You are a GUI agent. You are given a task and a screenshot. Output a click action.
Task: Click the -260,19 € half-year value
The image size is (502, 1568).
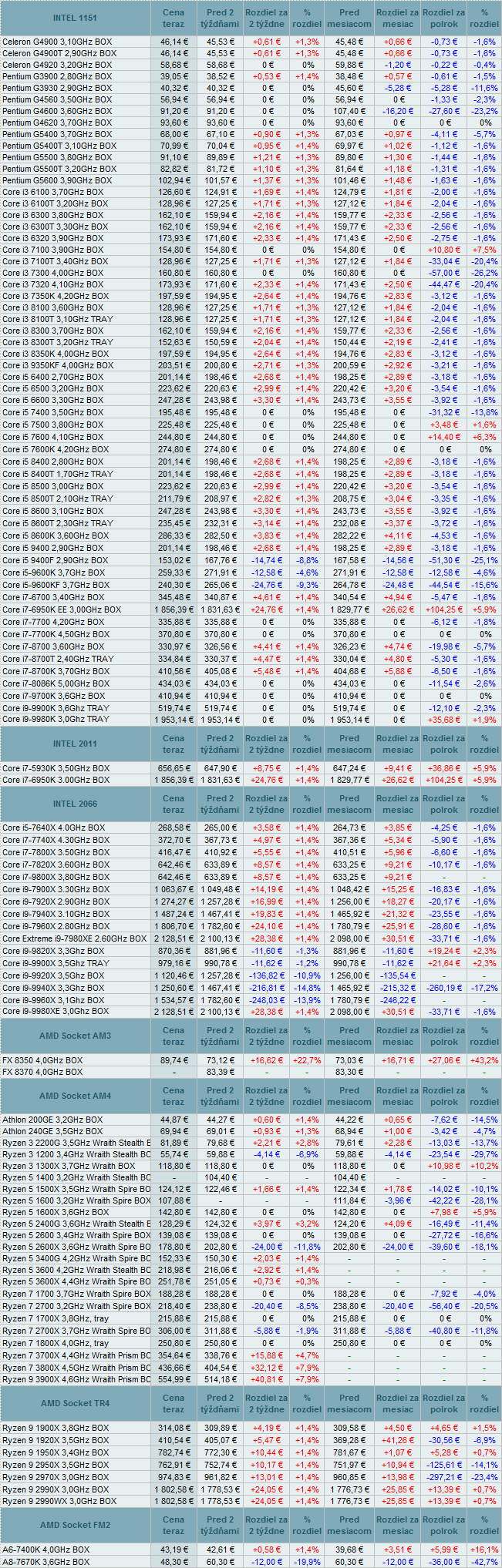(444, 988)
